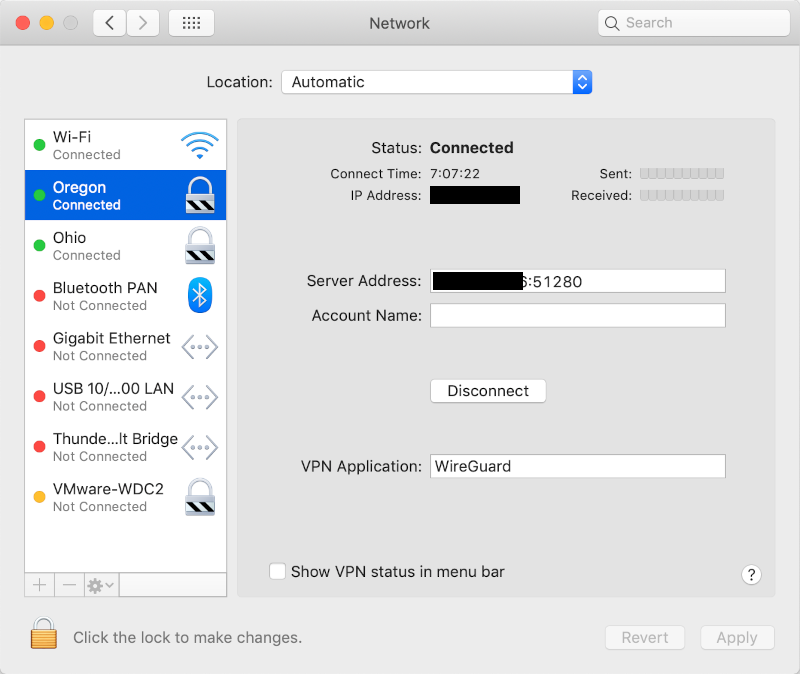Open the help question mark button
The width and height of the screenshot is (800, 674).
[751, 575]
